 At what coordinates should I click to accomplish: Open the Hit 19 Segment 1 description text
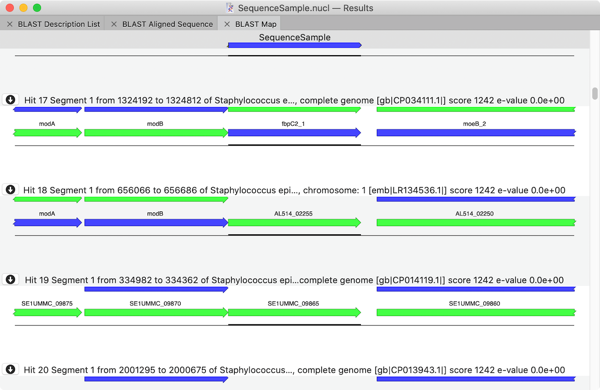pos(294,280)
